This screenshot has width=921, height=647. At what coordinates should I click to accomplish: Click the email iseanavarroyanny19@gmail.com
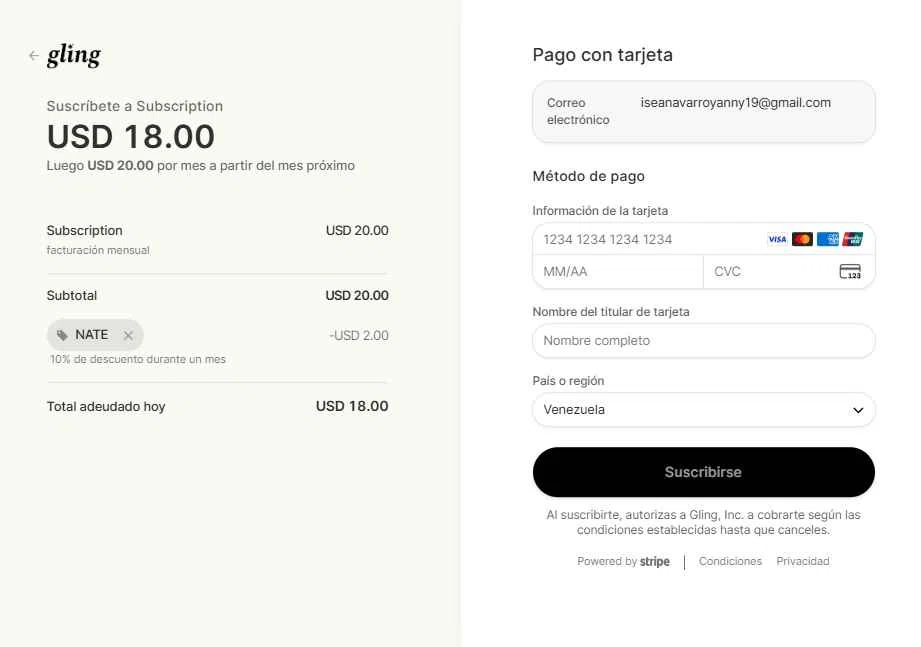coord(735,103)
